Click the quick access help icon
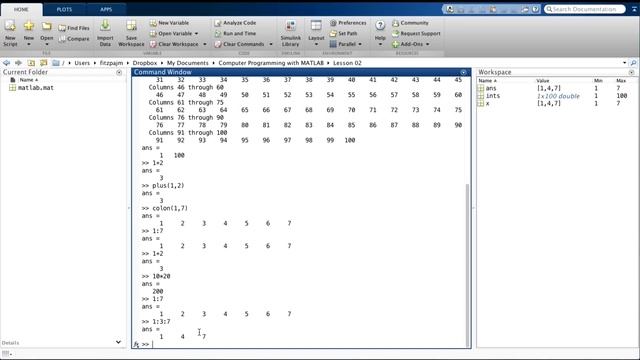640x360 pixels. tap(536, 9)
